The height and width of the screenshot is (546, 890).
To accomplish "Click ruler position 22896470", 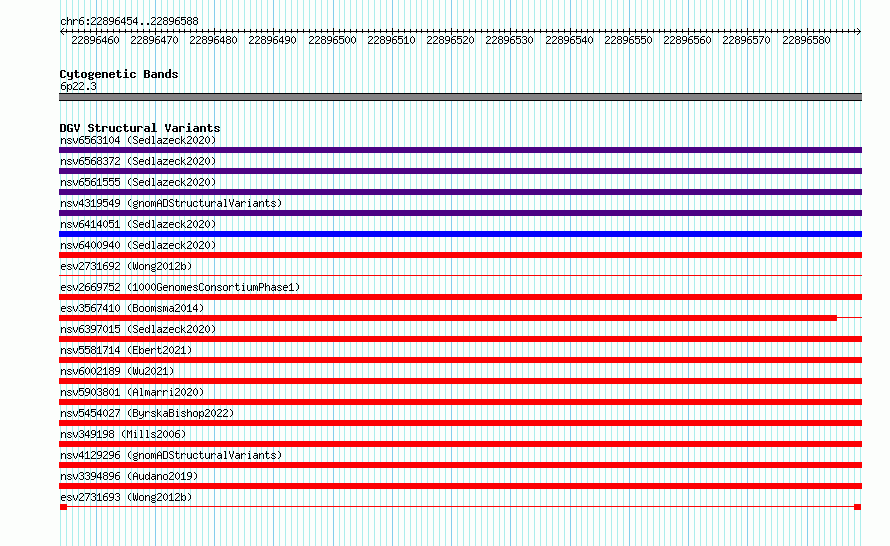I will point(154,40).
